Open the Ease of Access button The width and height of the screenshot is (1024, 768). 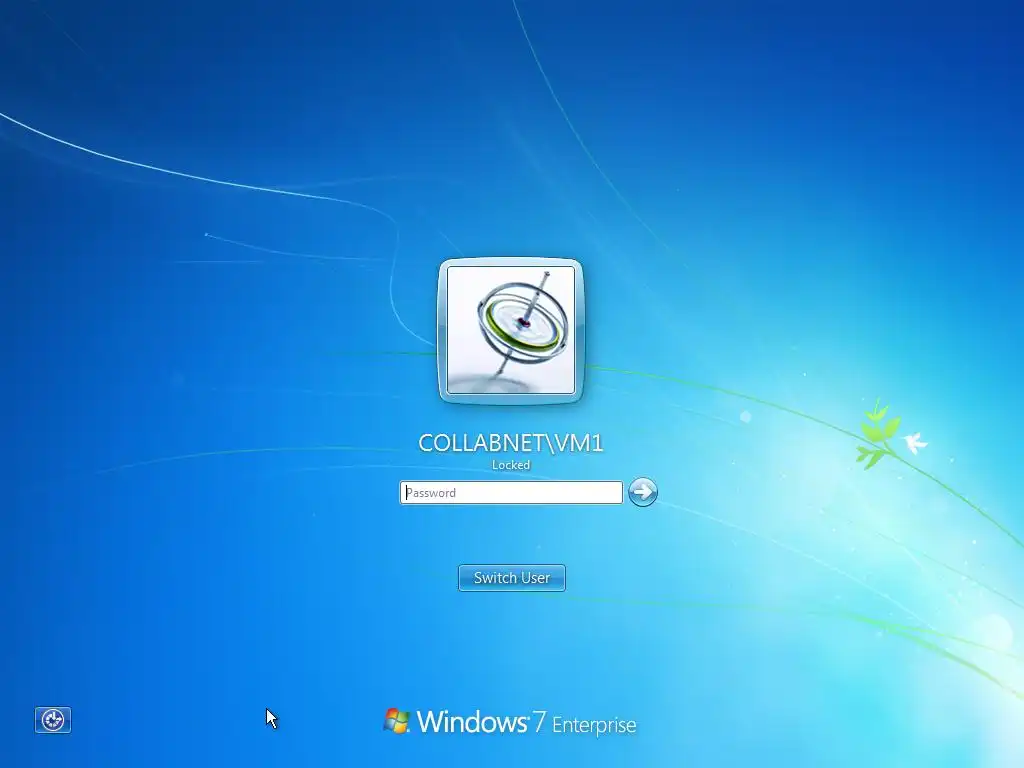pyautogui.click(x=53, y=720)
